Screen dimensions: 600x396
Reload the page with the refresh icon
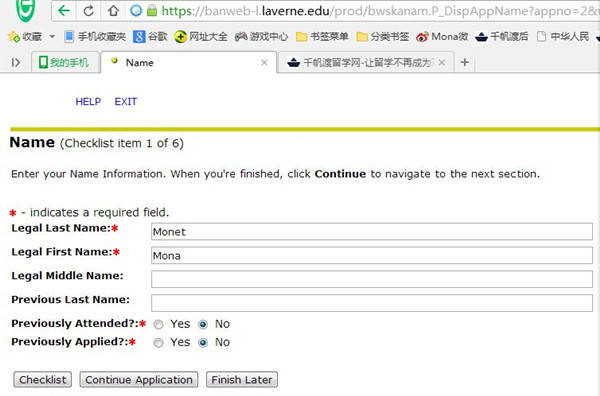[89, 11]
